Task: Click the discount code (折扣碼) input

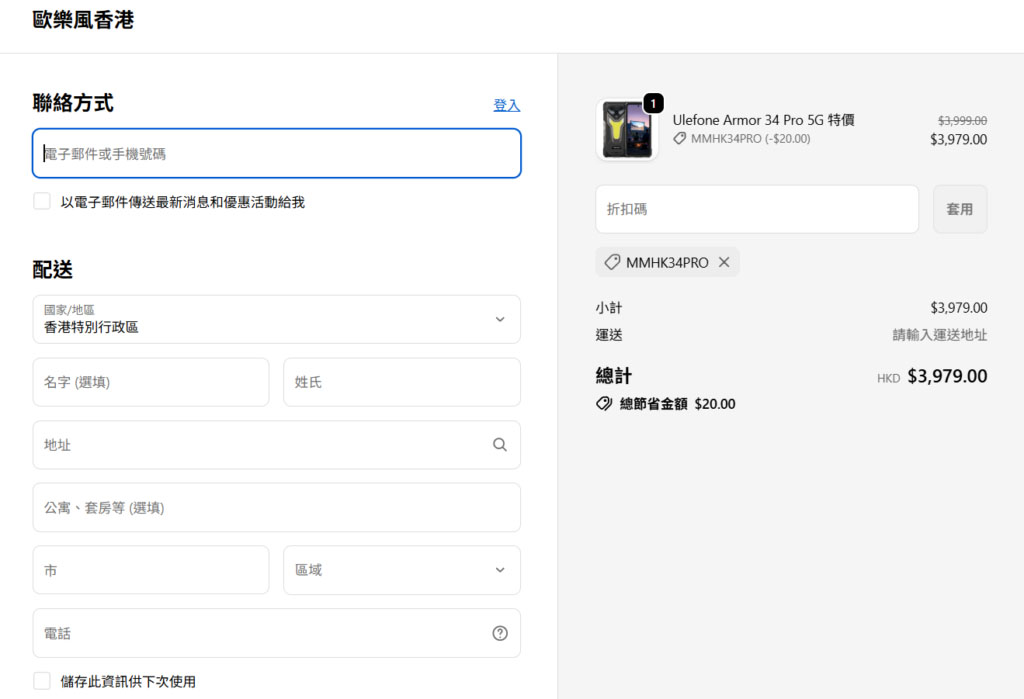Action: pyautogui.click(x=756, y=210)
